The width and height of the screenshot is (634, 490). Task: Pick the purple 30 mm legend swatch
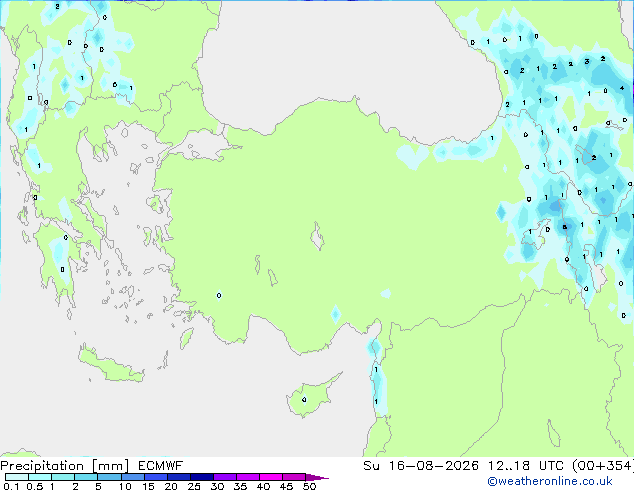coord(225,477)
